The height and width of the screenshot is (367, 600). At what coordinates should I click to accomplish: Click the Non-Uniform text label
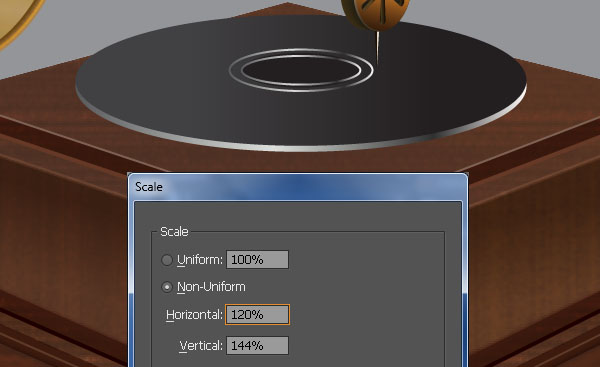(x=211, y=287)
